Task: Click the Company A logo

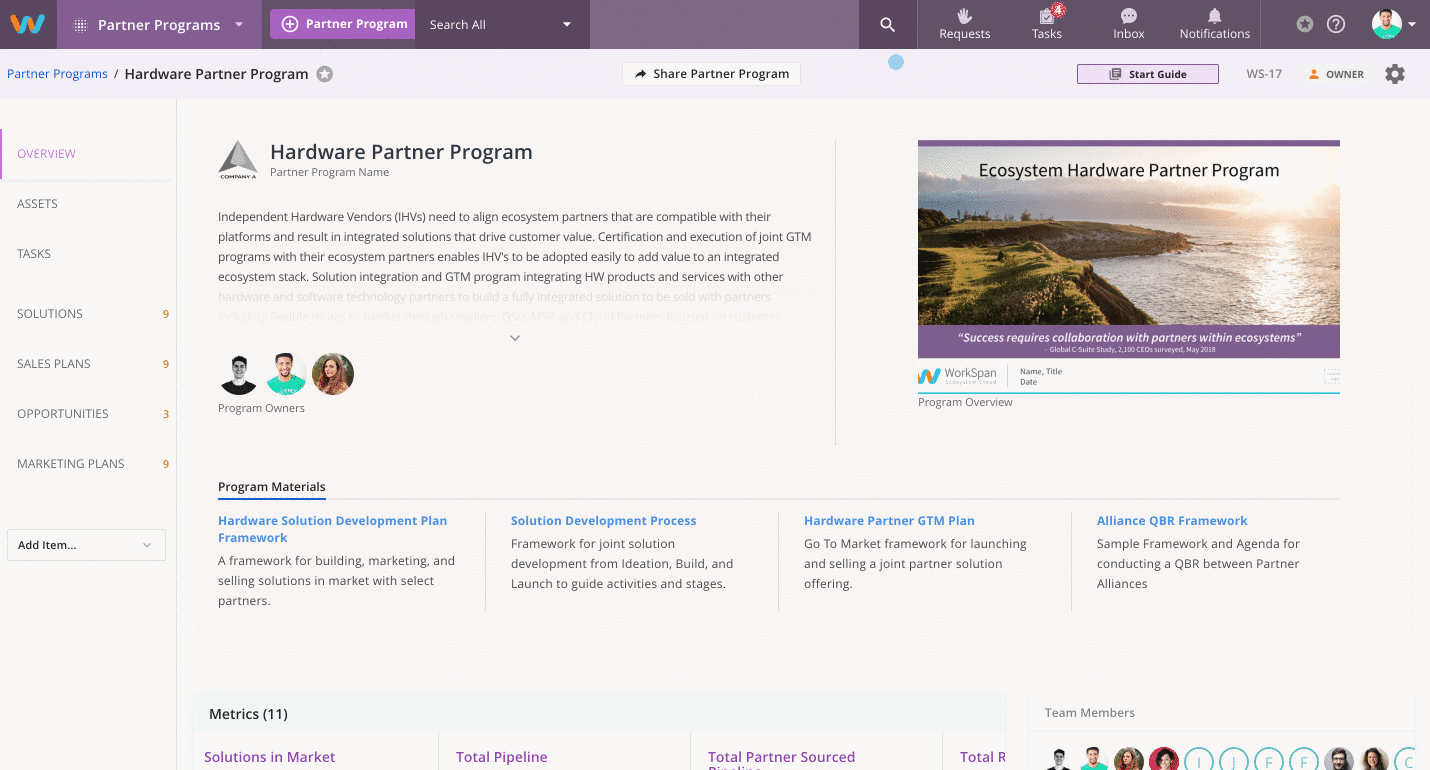Action: (x=238, y=160)
